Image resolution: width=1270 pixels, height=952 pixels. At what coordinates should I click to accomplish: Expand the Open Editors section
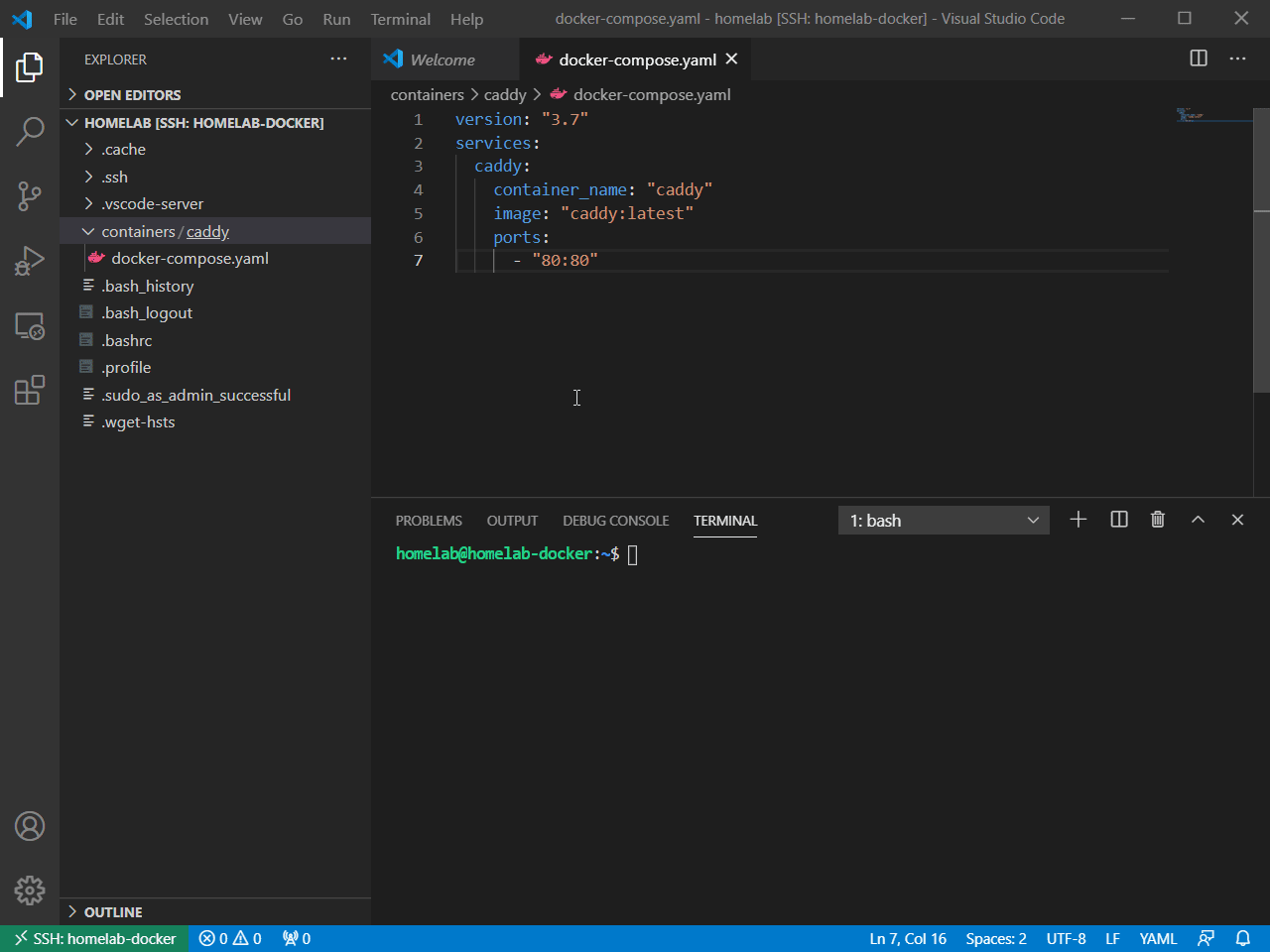point(215,95)
